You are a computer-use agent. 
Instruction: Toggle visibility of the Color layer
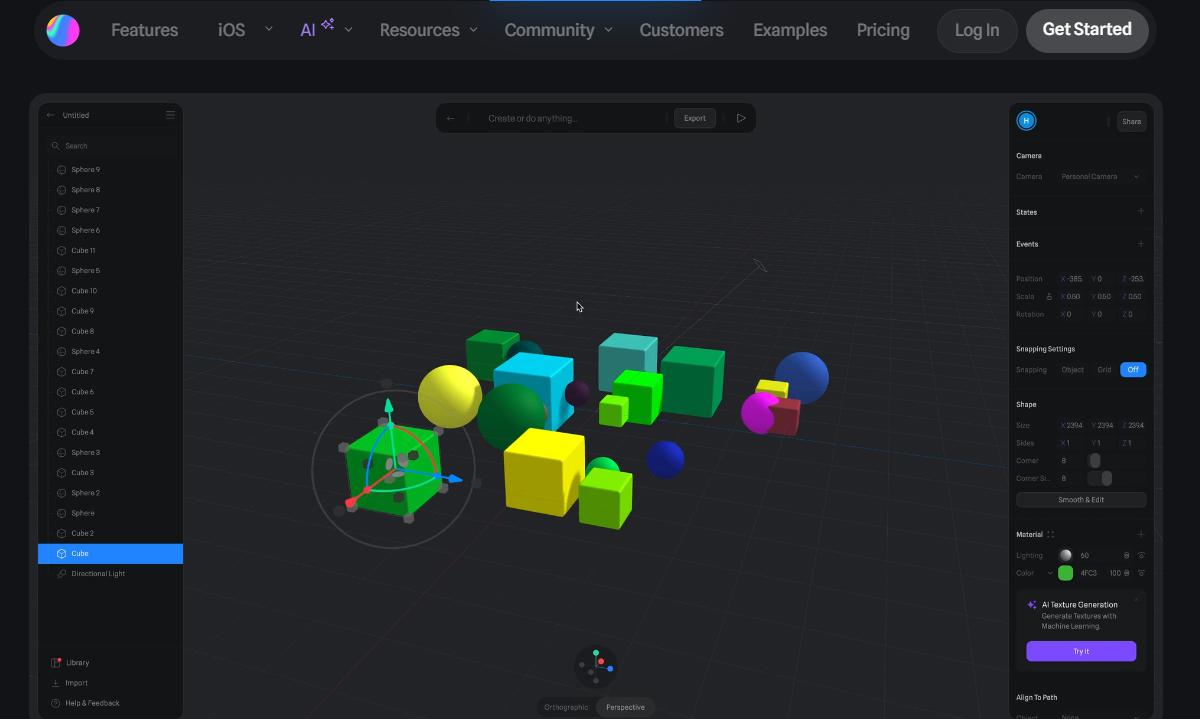1141,574
